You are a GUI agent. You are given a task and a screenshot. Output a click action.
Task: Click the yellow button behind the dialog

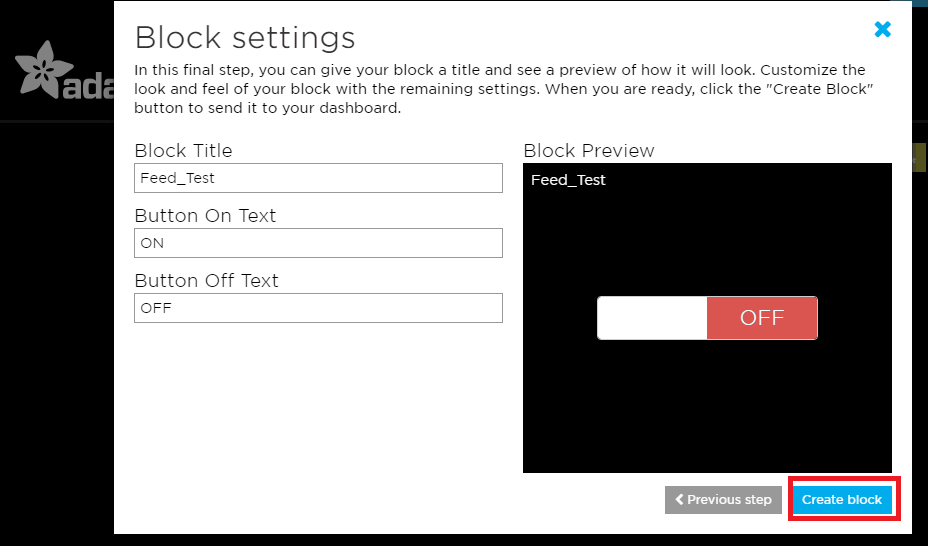click(x=920, y=158)
